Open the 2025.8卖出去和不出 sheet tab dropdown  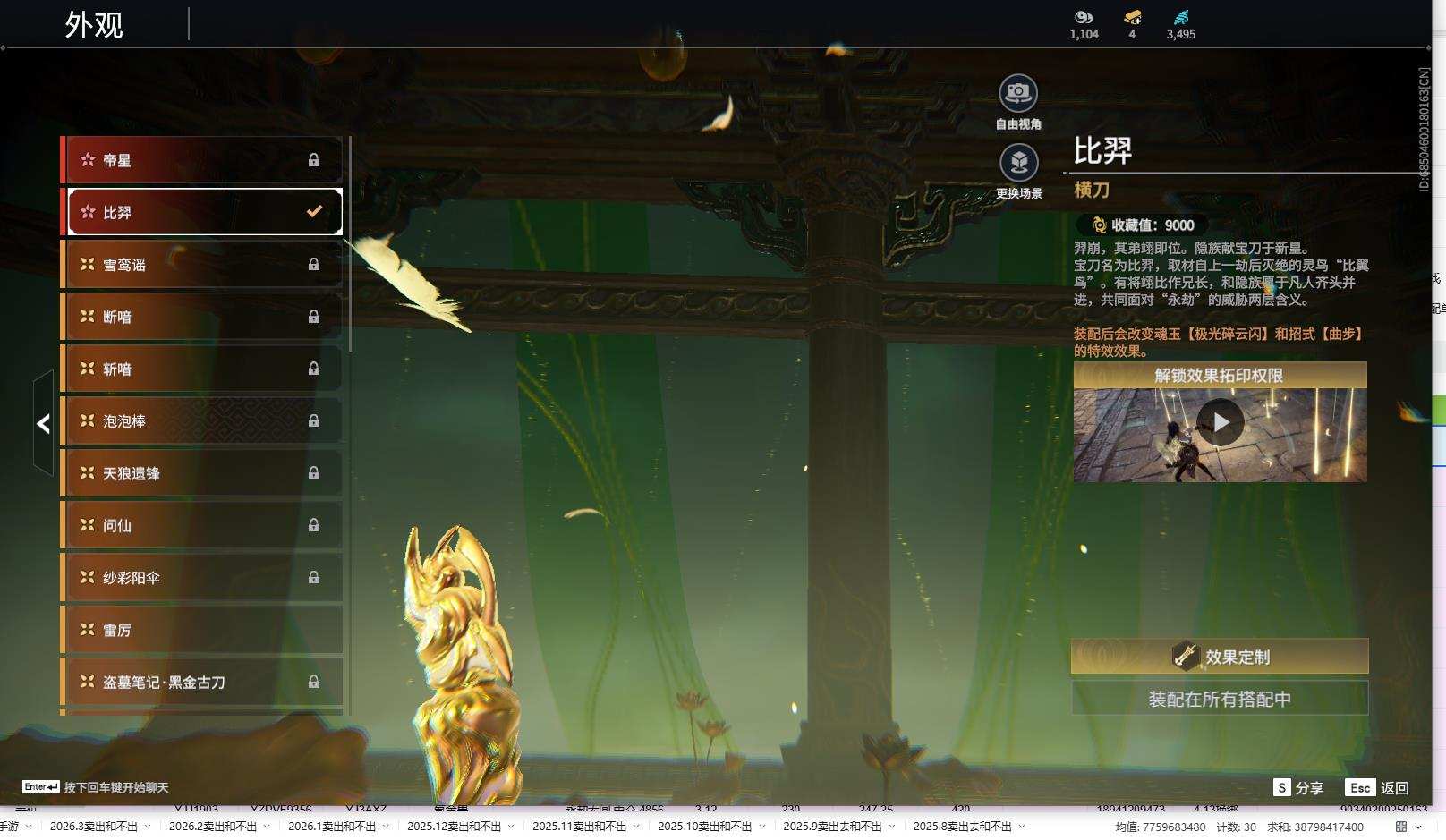point(1021,827)
